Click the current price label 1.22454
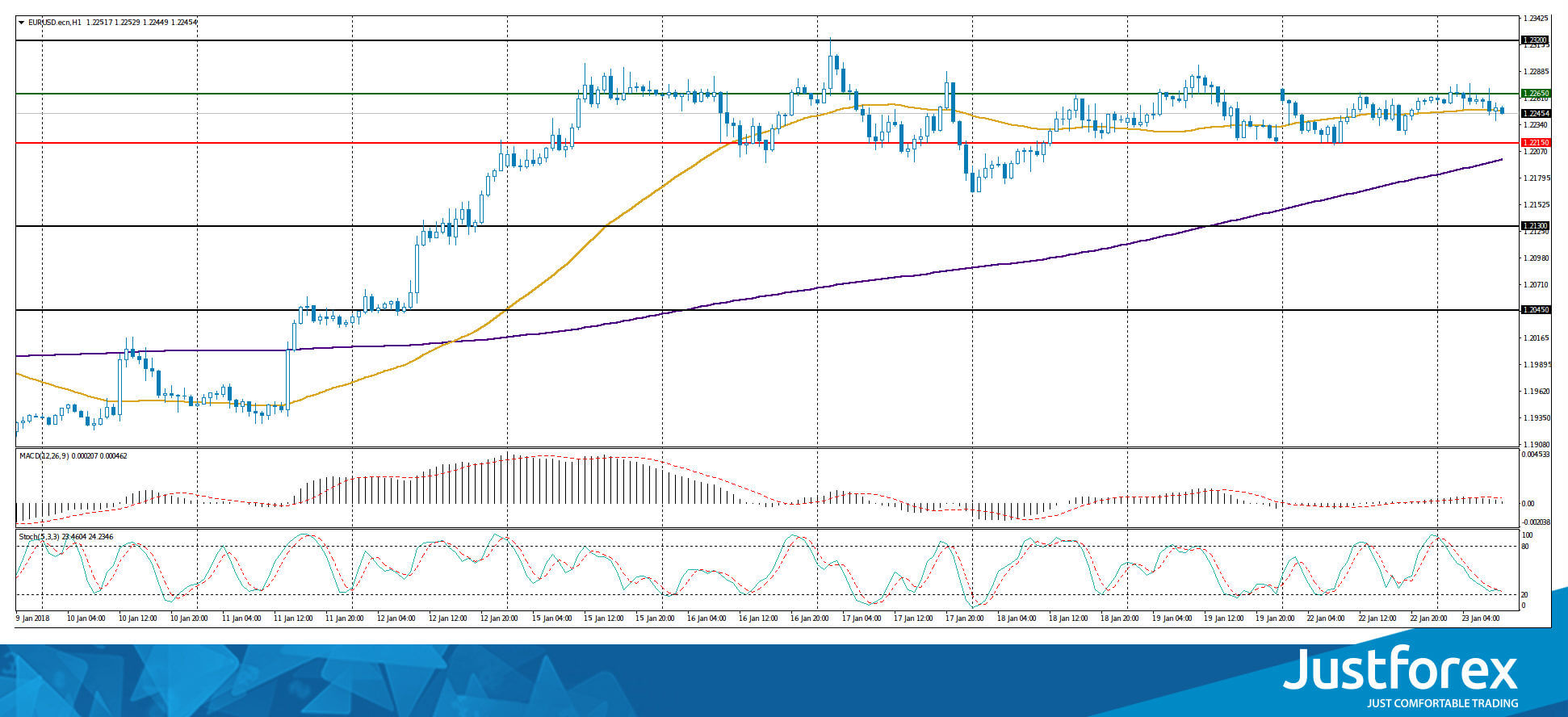This screenshot has height=717, width=1568. tap(1535, 114)
